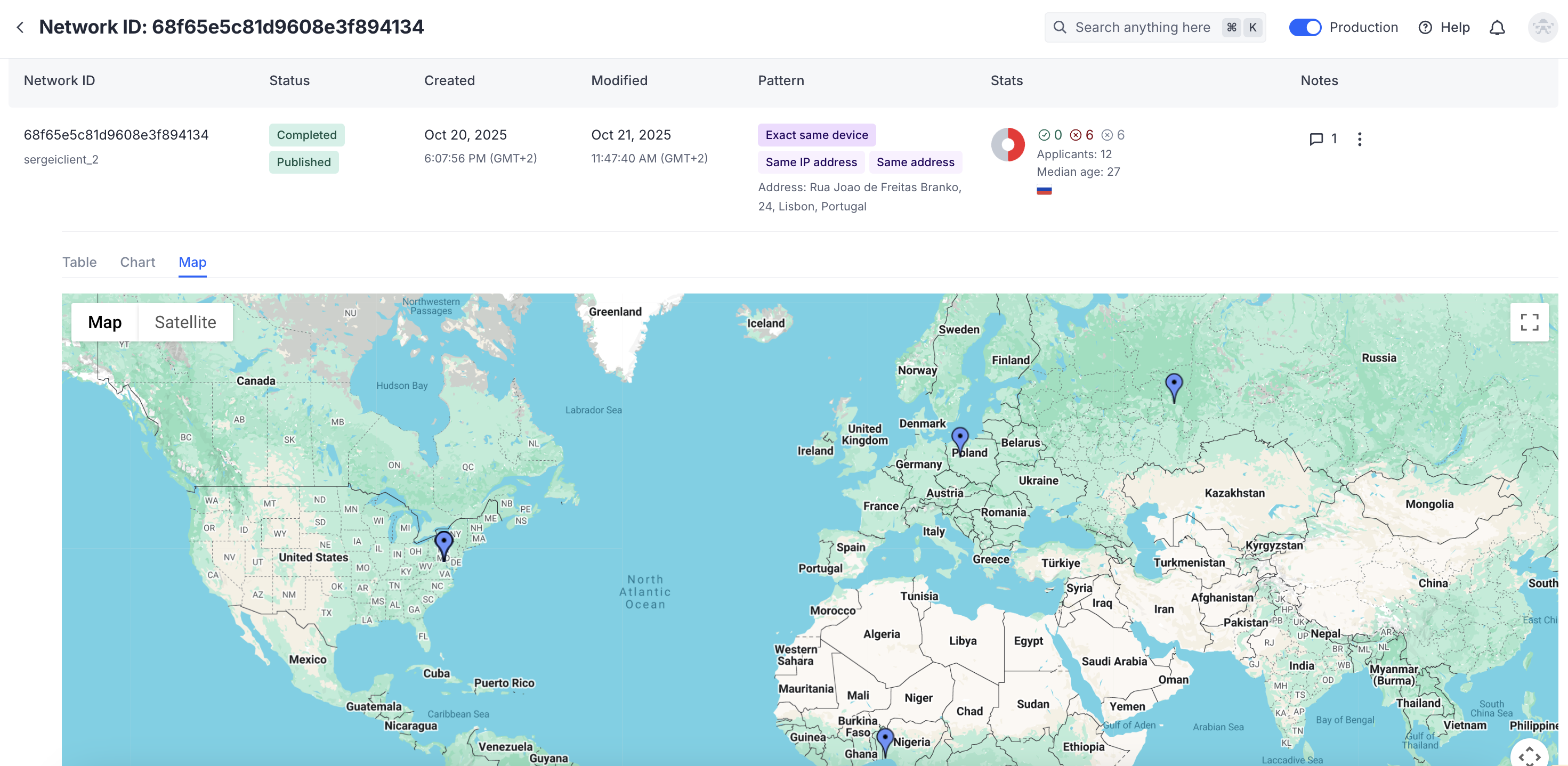Open the Help menu
Image resolution: width=1568 pixels, height=766 pixels.
(x=1444, y=27)
